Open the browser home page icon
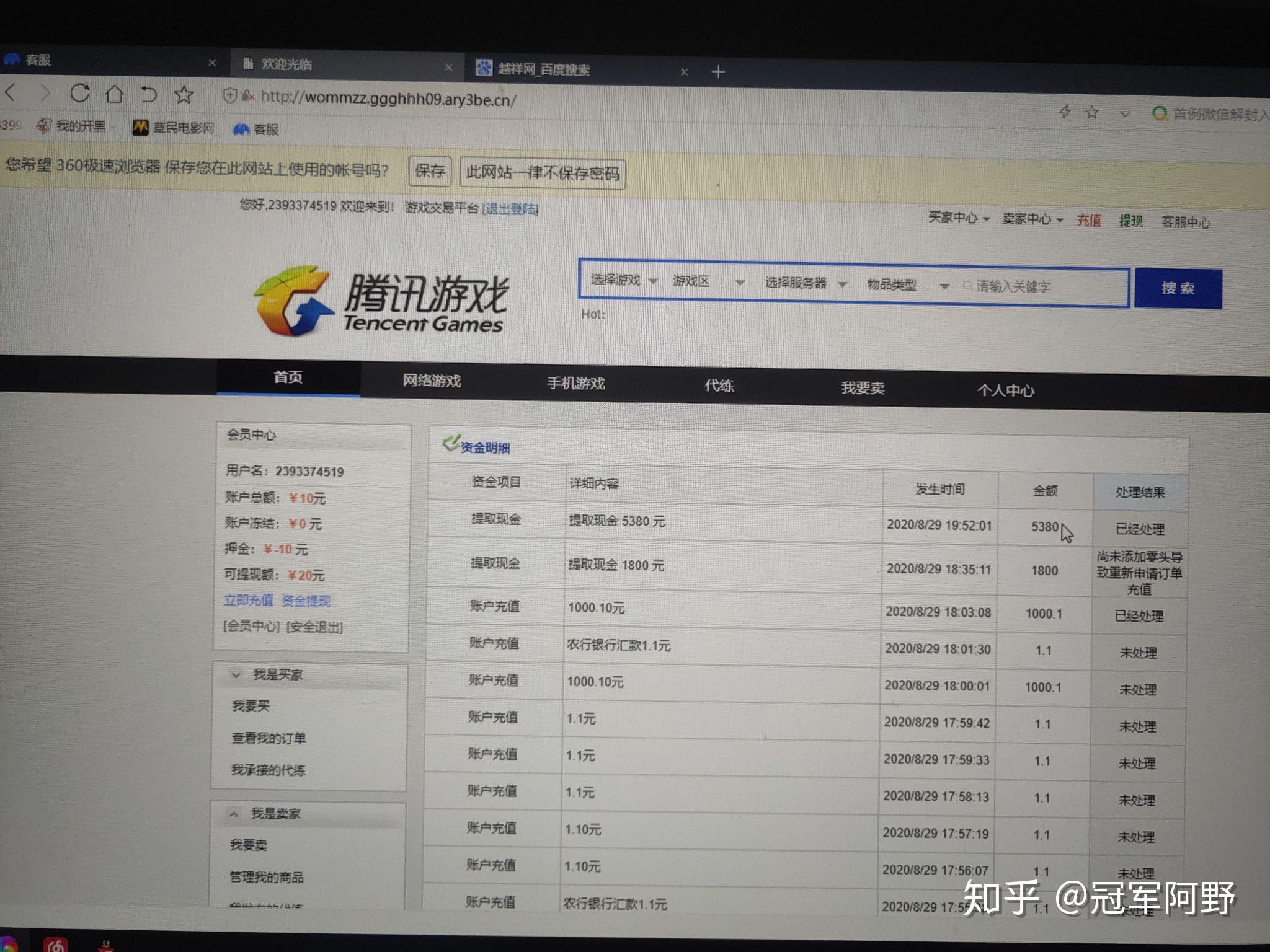This screenshot has width=1270, height=952. tap(114, 94)
